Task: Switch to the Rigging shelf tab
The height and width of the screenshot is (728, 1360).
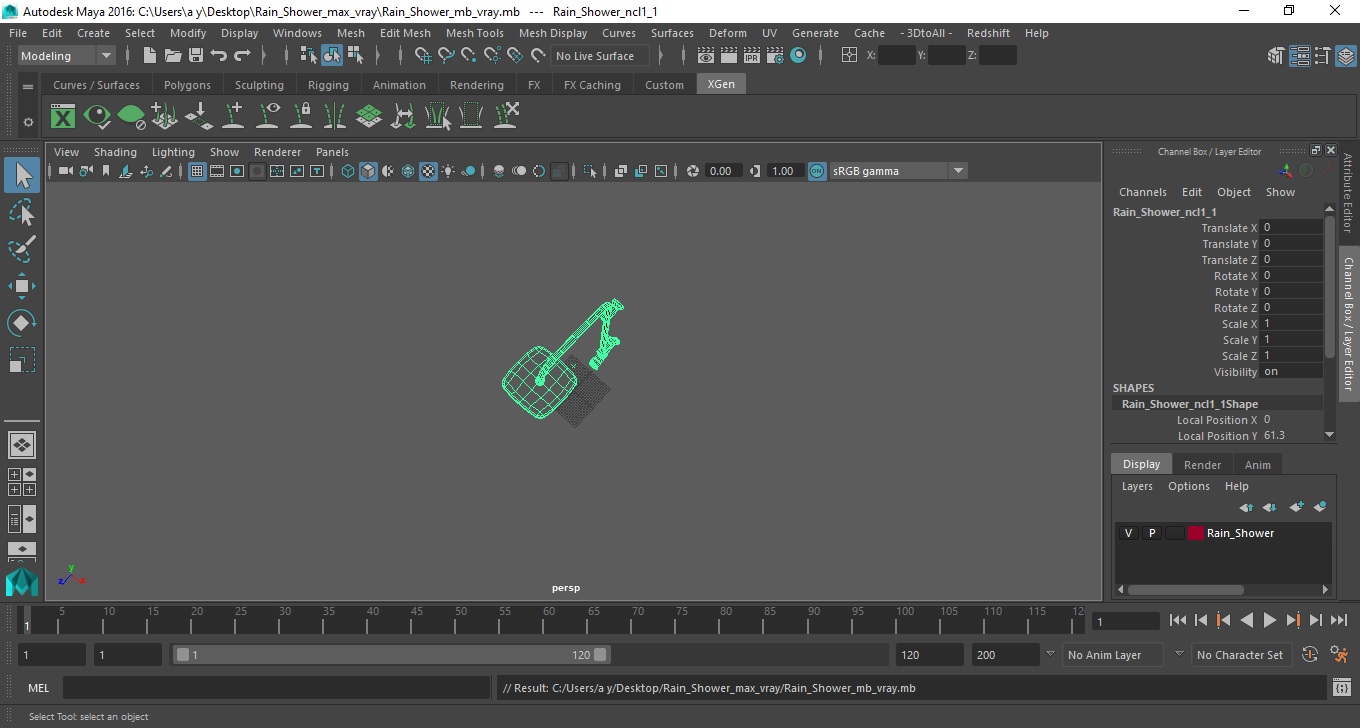Action: pyautogui.click(x=328, y=85)
